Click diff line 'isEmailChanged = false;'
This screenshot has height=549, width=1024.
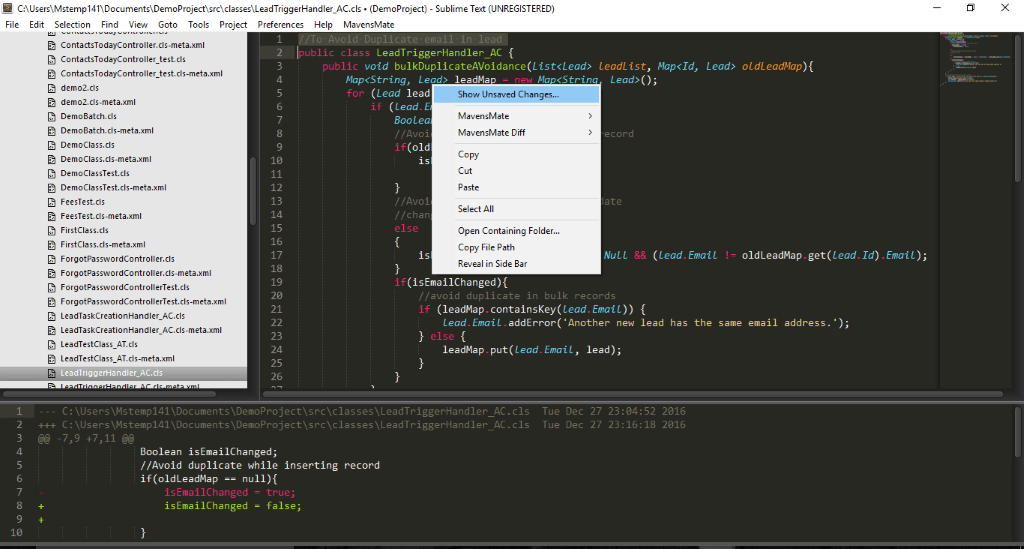[x=232, y=506]
